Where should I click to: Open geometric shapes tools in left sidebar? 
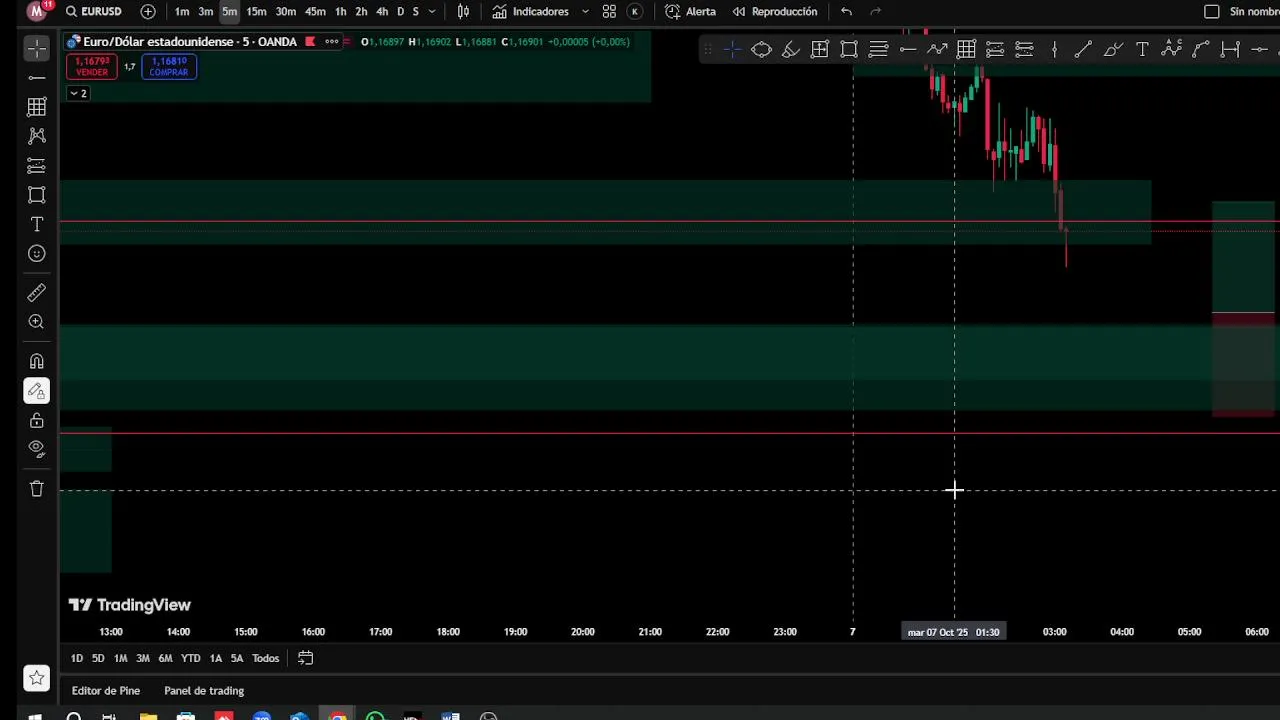point(37,195)
